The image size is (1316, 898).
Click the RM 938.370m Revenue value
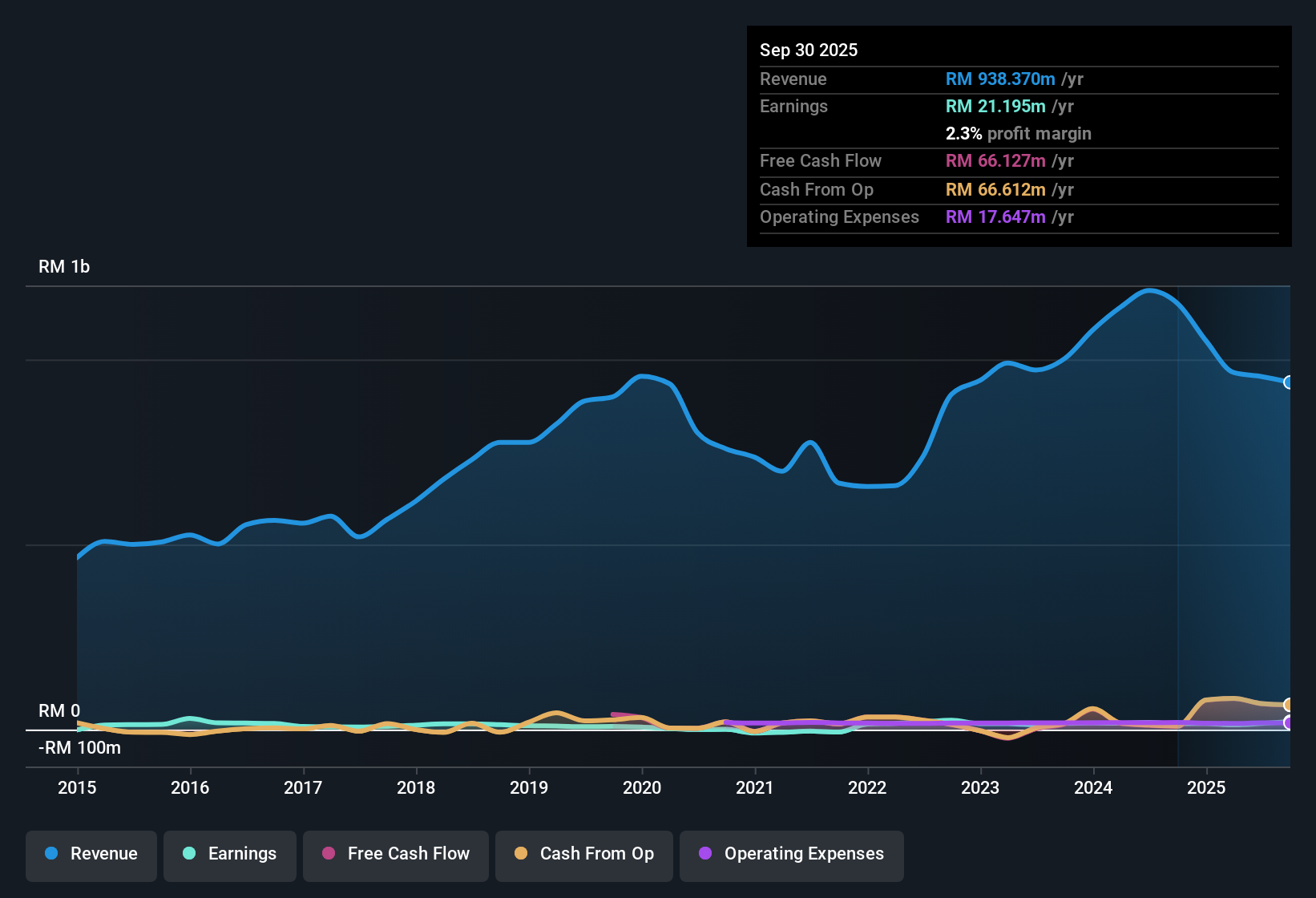(x=1000, y=79)
